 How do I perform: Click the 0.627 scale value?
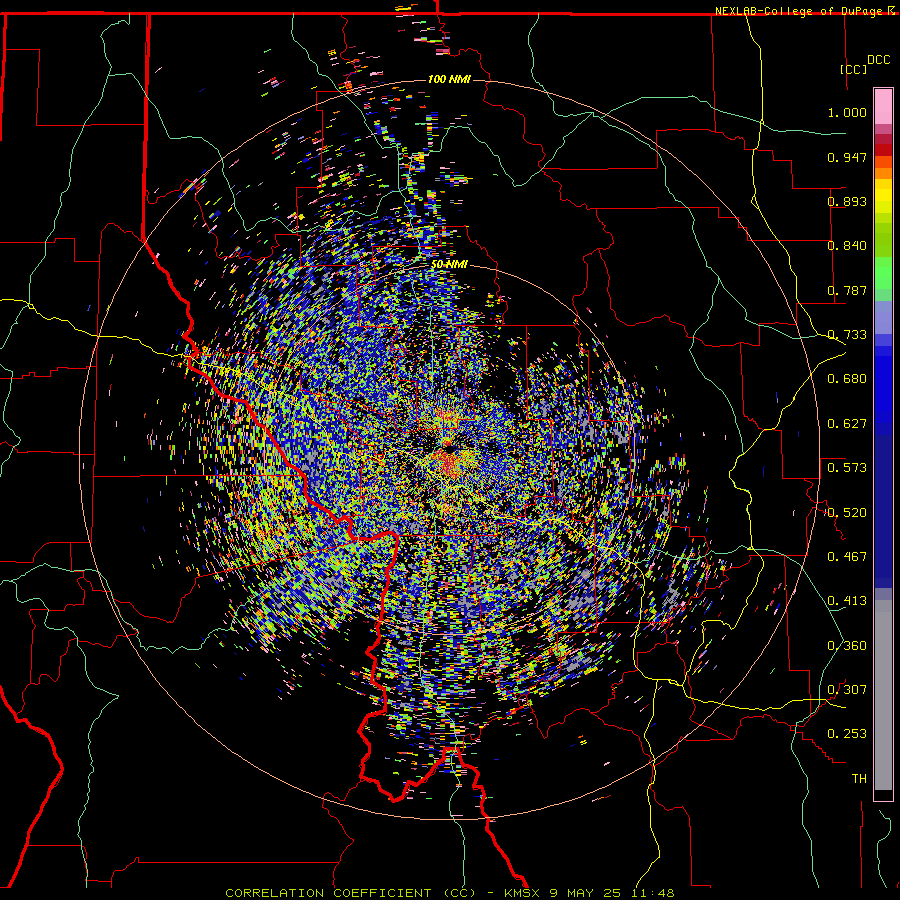(847, 424)
